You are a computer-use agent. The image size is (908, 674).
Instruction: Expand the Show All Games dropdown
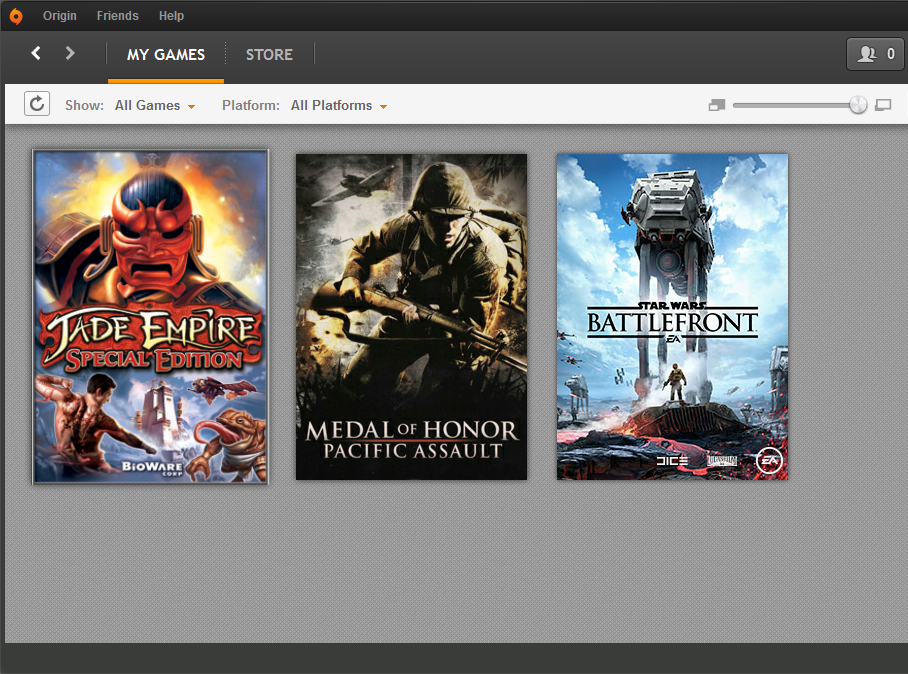click(x=155, y=105)
